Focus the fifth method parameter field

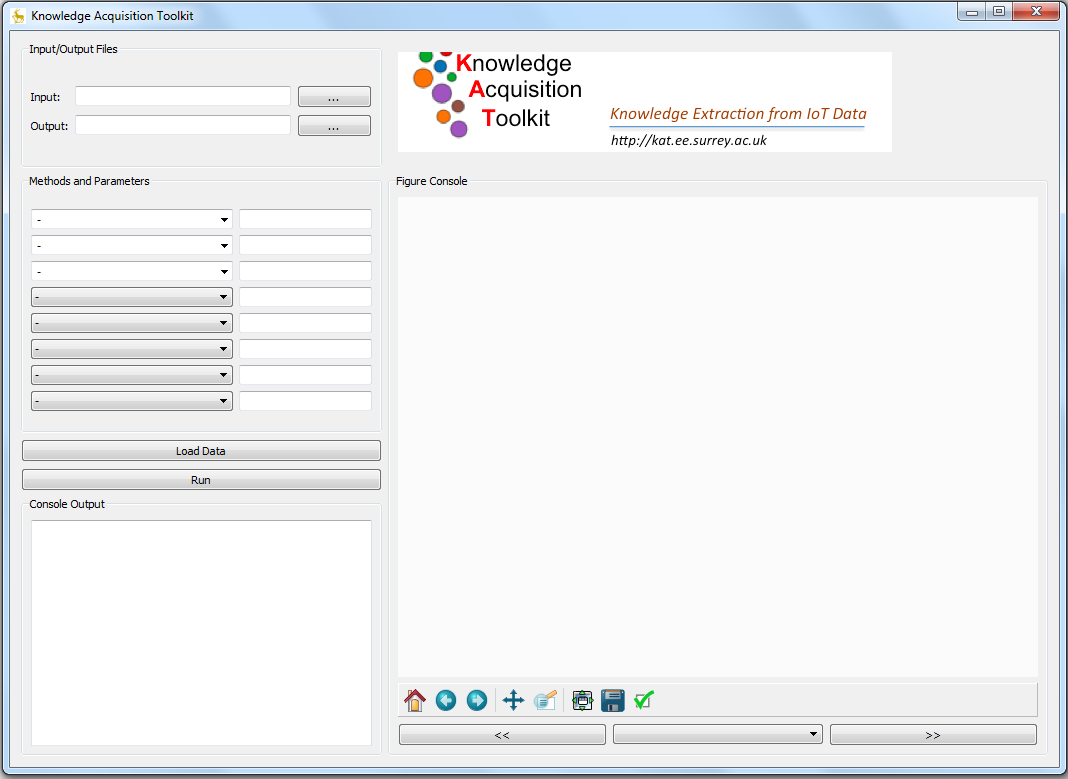[x=305, y=323]
